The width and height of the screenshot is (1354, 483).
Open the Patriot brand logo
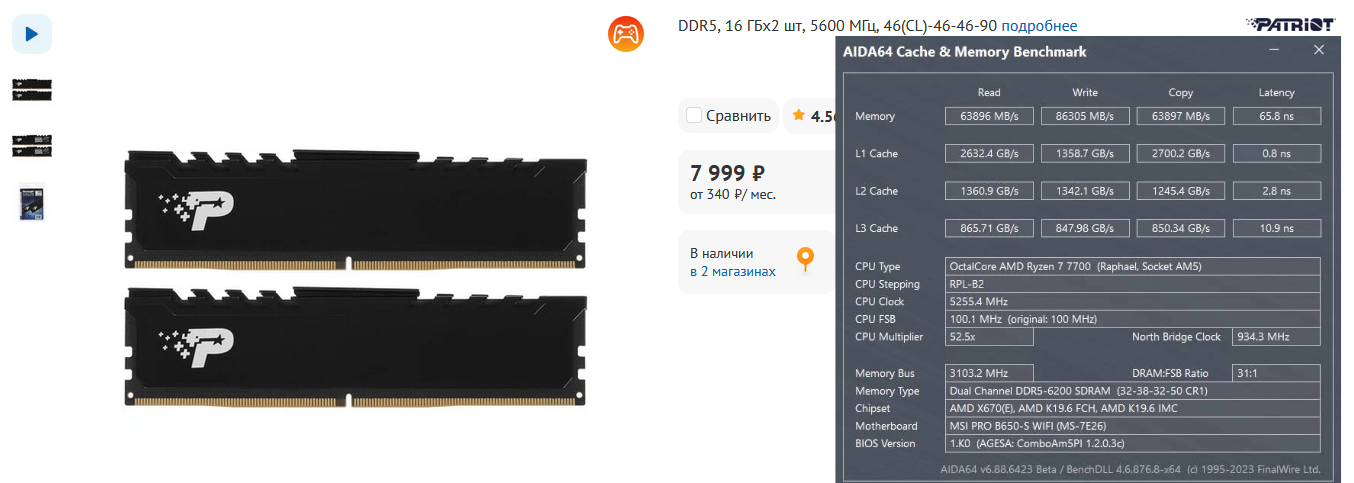point(1289,24)
